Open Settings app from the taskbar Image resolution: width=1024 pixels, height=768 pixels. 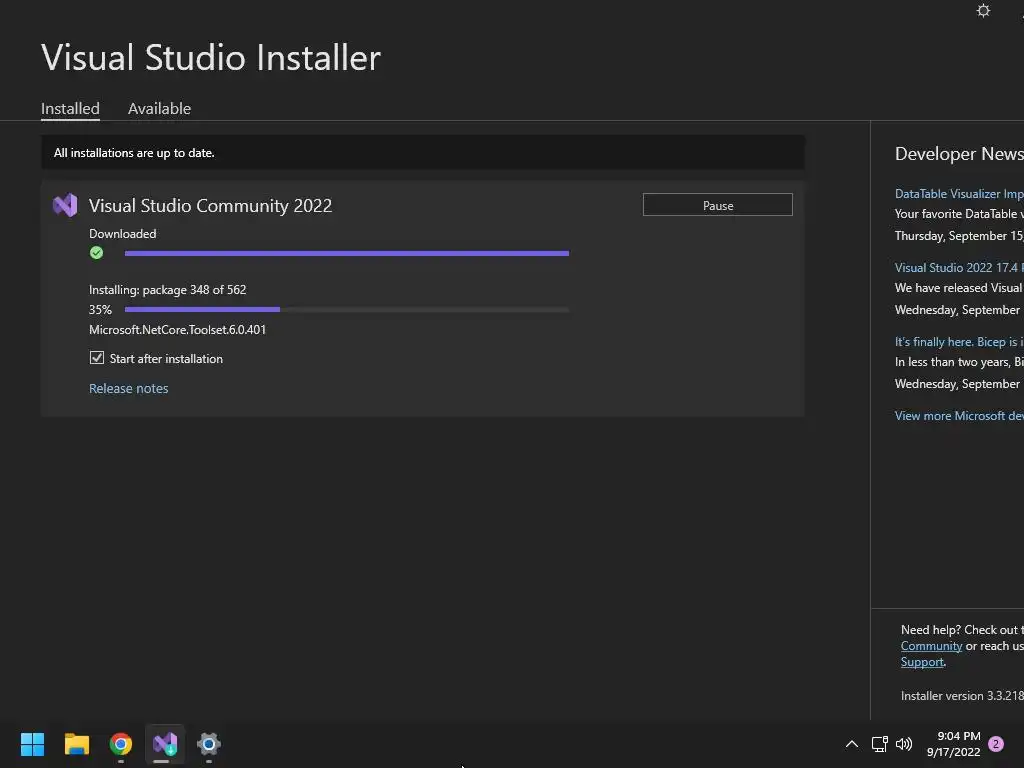[x=209, y=744]
